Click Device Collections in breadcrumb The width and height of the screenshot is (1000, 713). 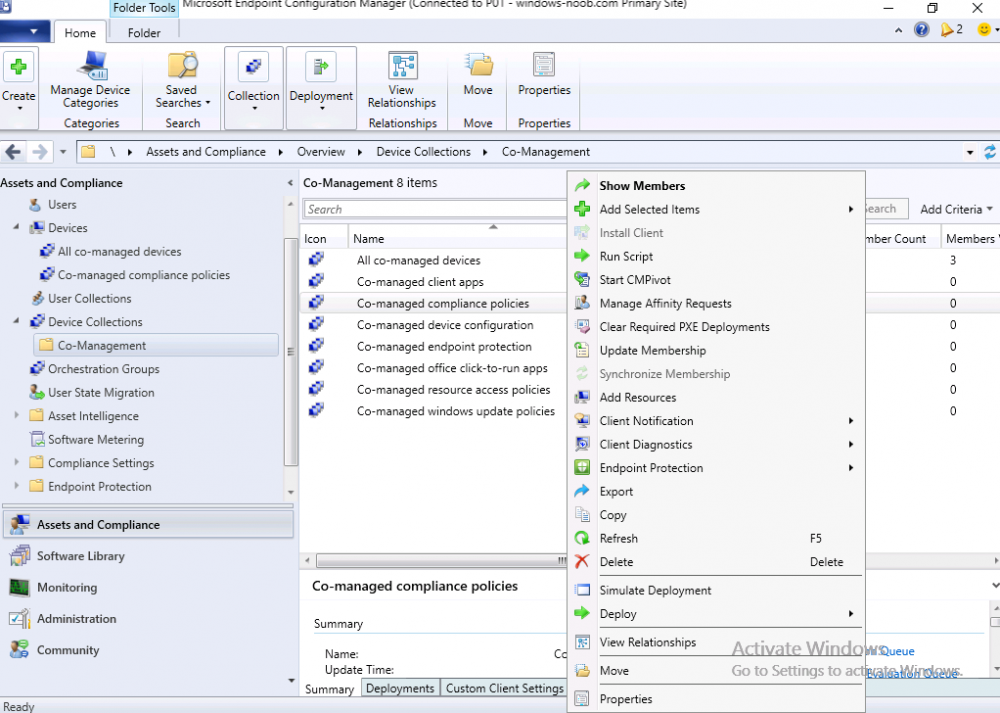tap(423, 152)
